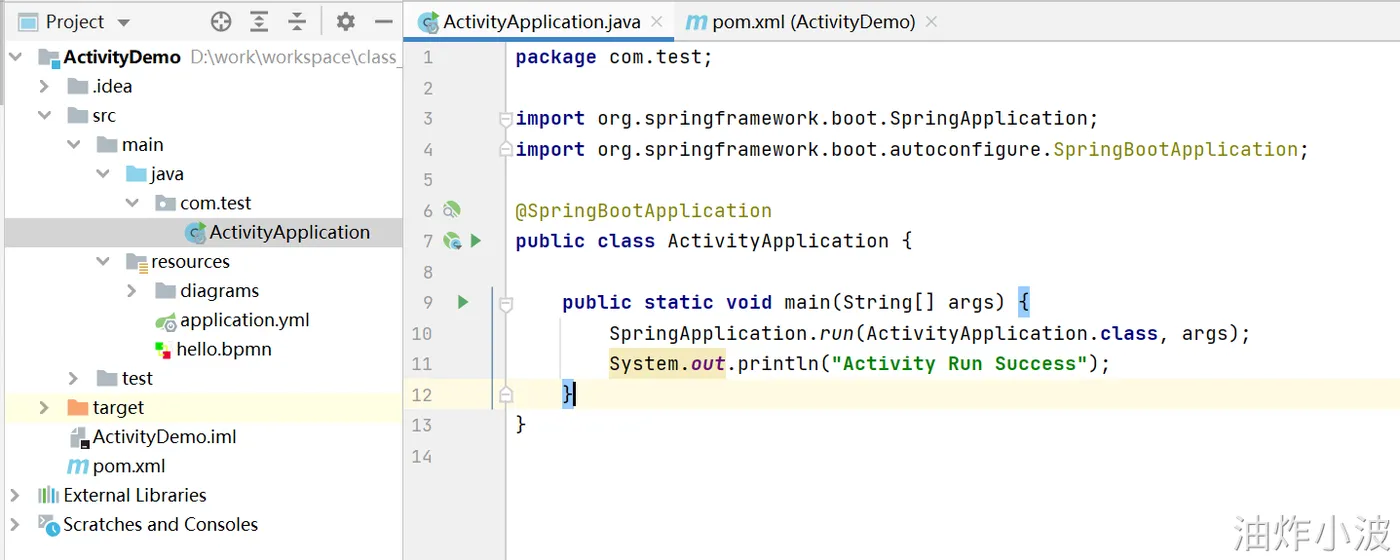Click the Expand All icon in Project toolbar

(x=259, y=21)
